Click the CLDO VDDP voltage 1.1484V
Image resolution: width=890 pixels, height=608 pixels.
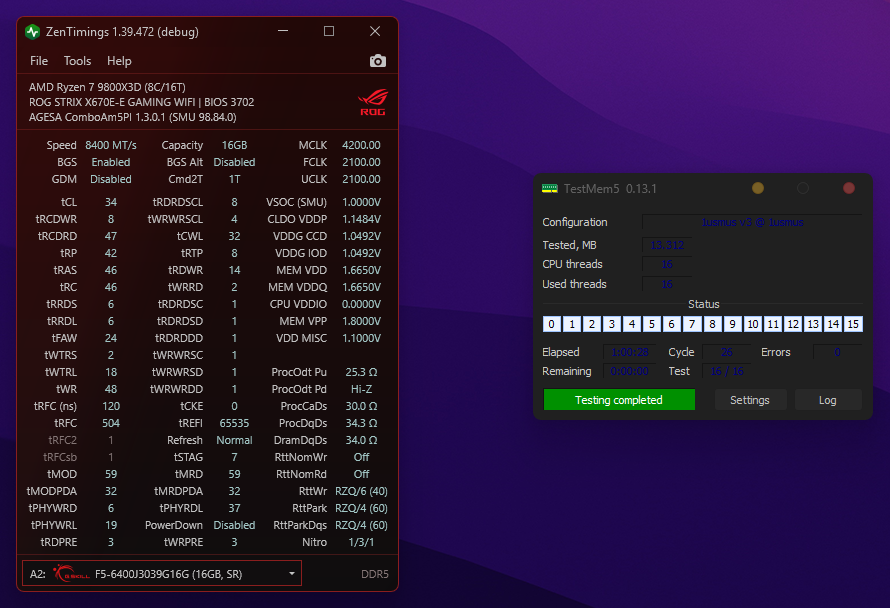point(361,219)
